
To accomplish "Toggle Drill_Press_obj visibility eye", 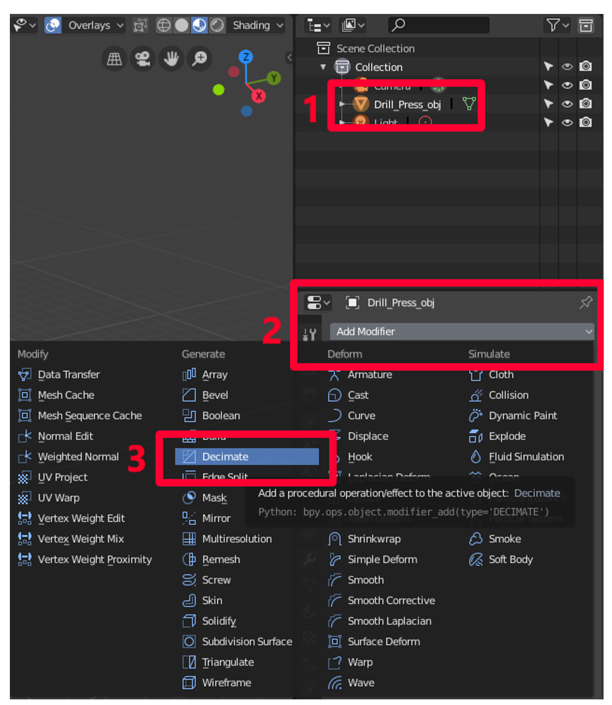I will coord(567,104).
